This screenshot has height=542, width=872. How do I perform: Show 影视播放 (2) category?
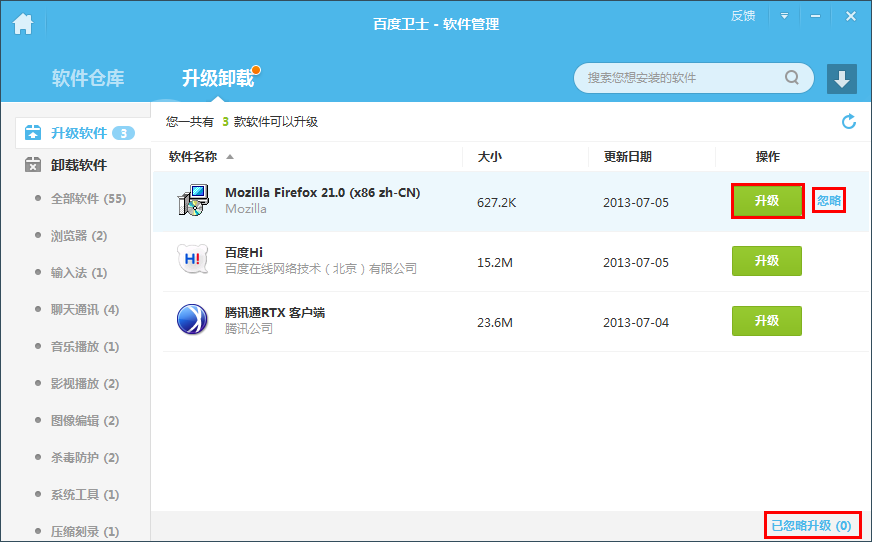pos(85,384)
